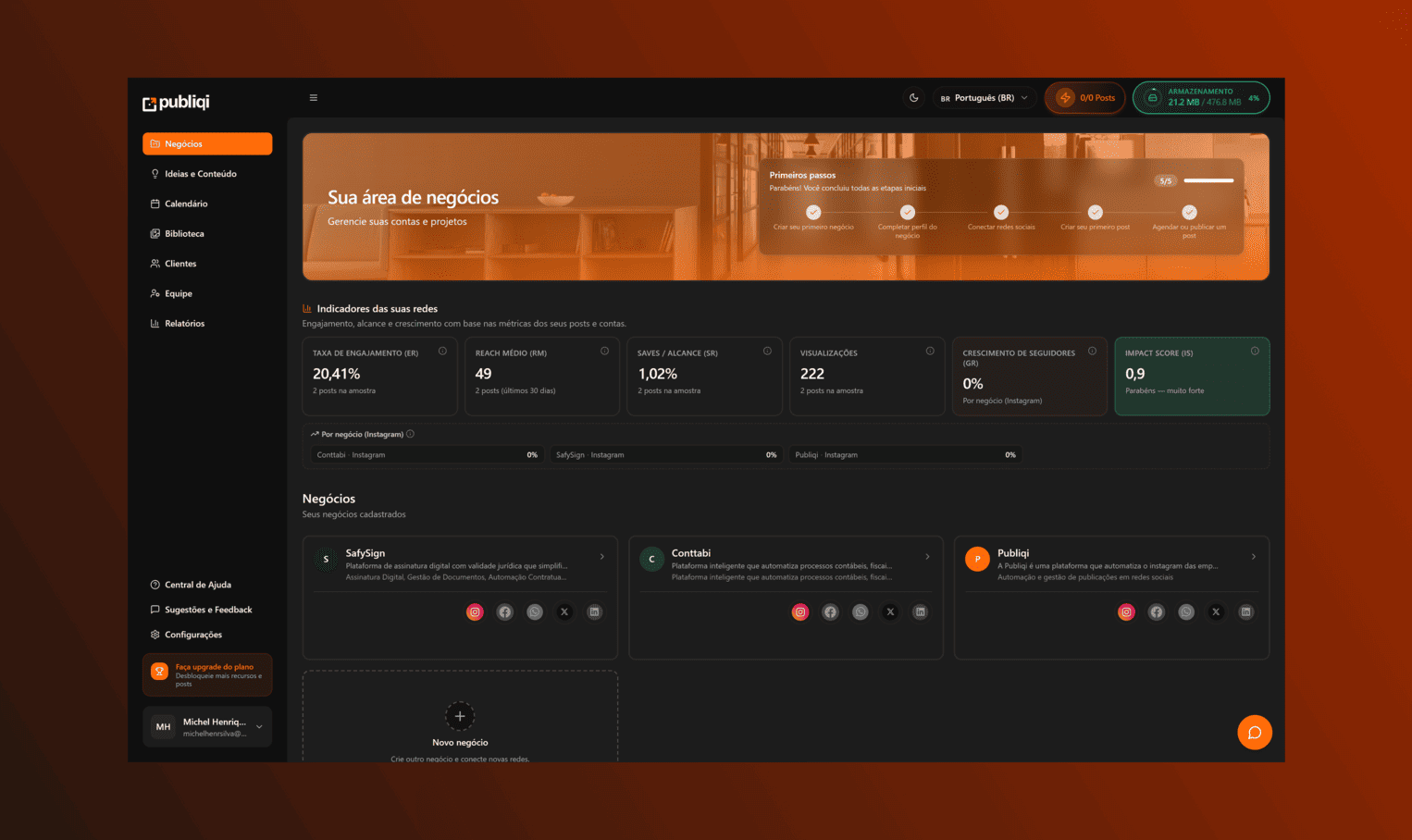
Task: Collapse the sidebar with the hamburger icon
Action: click(314, 98)
